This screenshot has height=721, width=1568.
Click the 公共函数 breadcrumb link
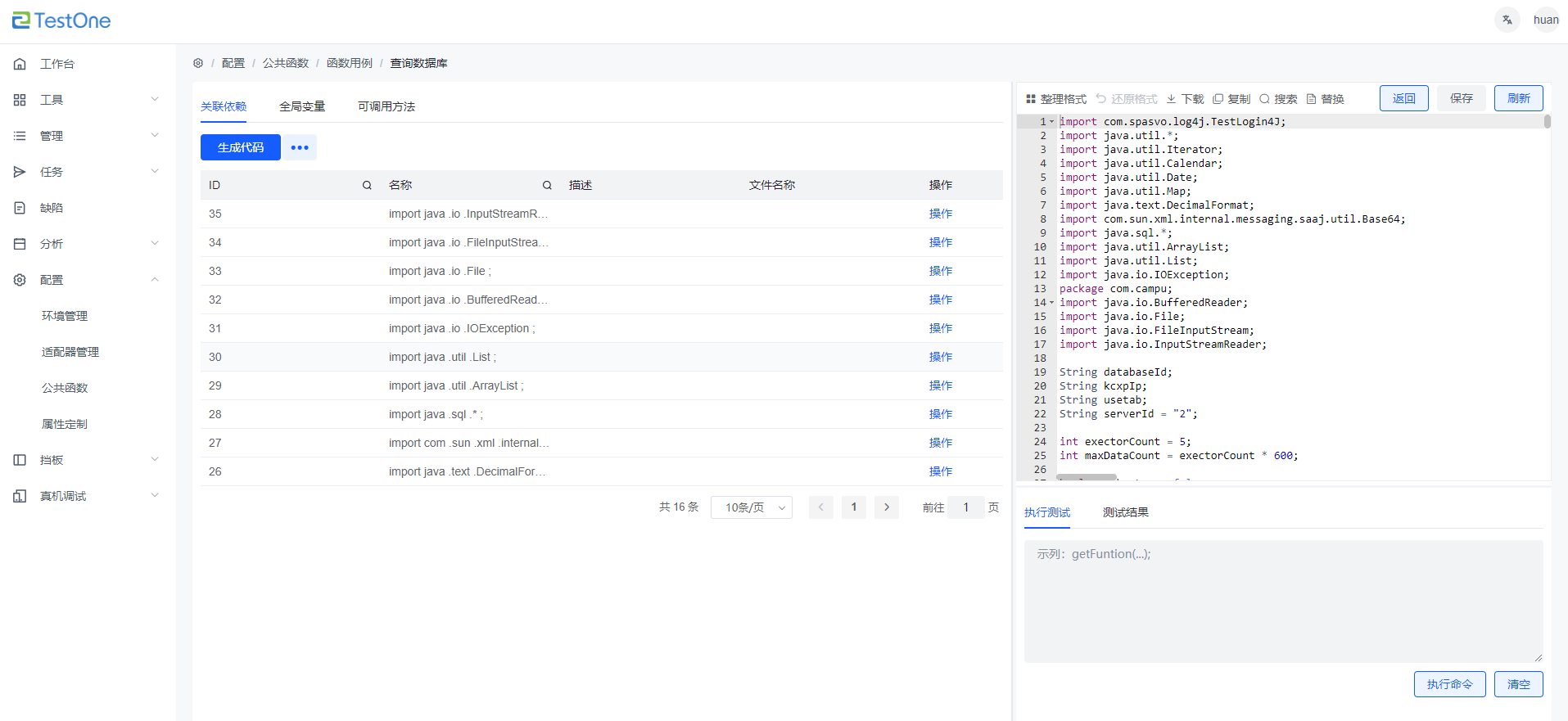(286, 63)
